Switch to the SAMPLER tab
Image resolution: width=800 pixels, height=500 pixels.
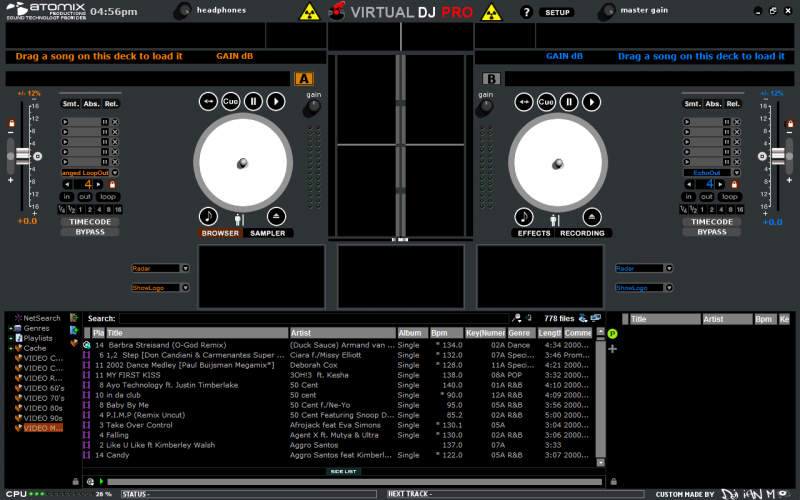pyautogui.click(x=268, y=233)
